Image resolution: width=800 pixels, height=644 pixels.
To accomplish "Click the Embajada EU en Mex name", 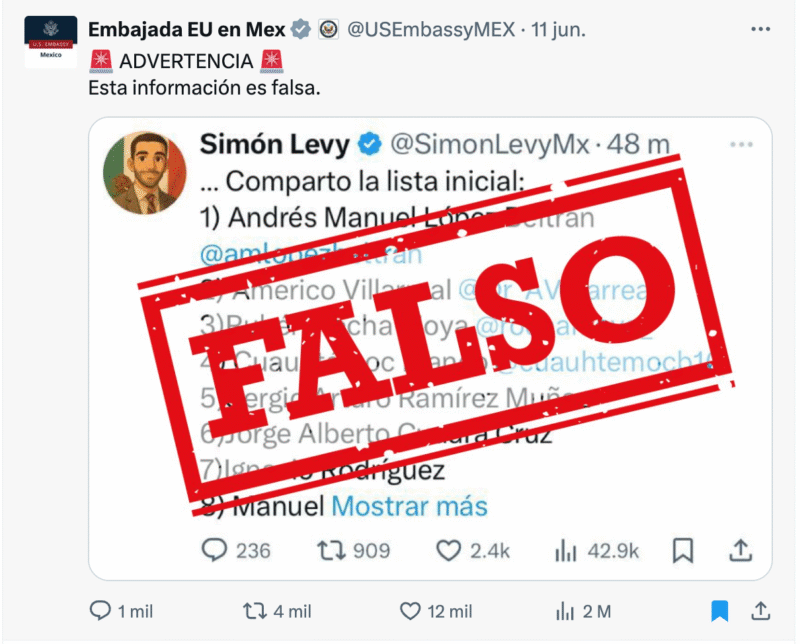I will click(186, 30).
